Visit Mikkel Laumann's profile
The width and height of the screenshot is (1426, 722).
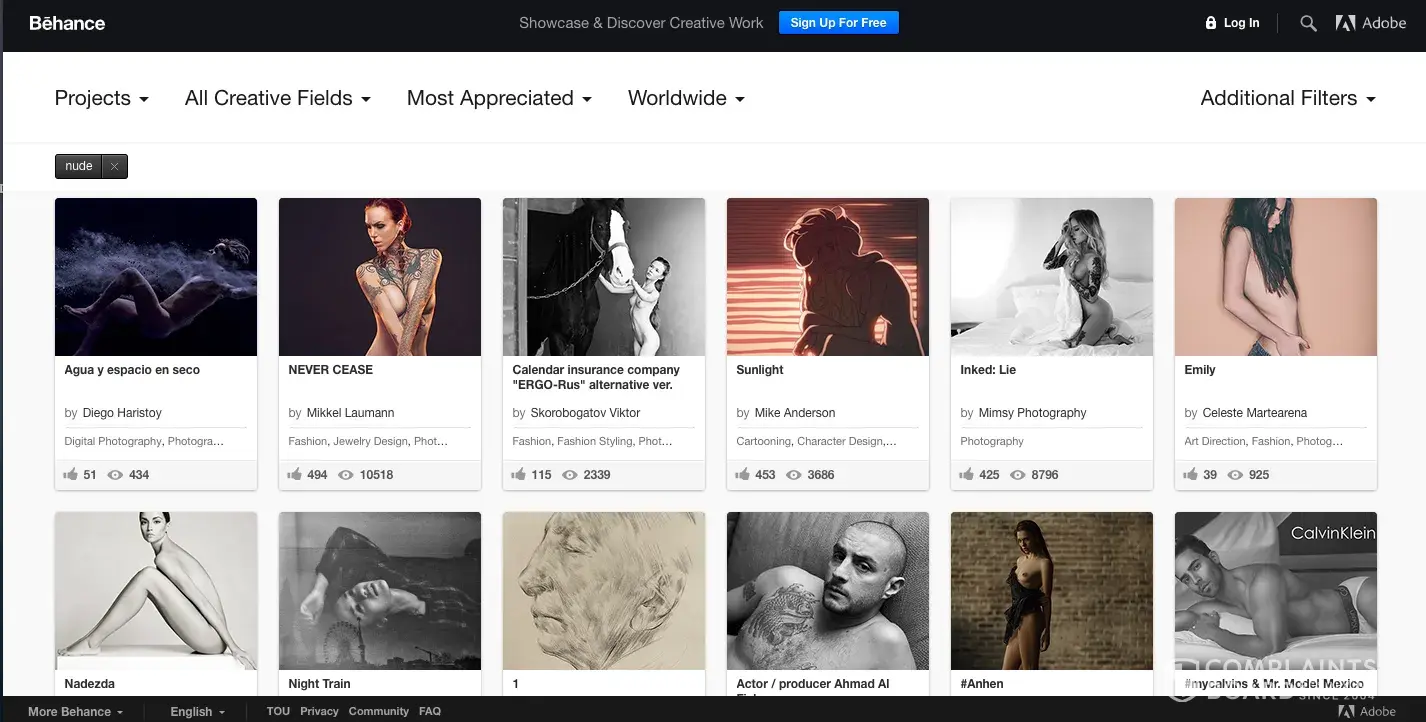[x=350, y=413]
